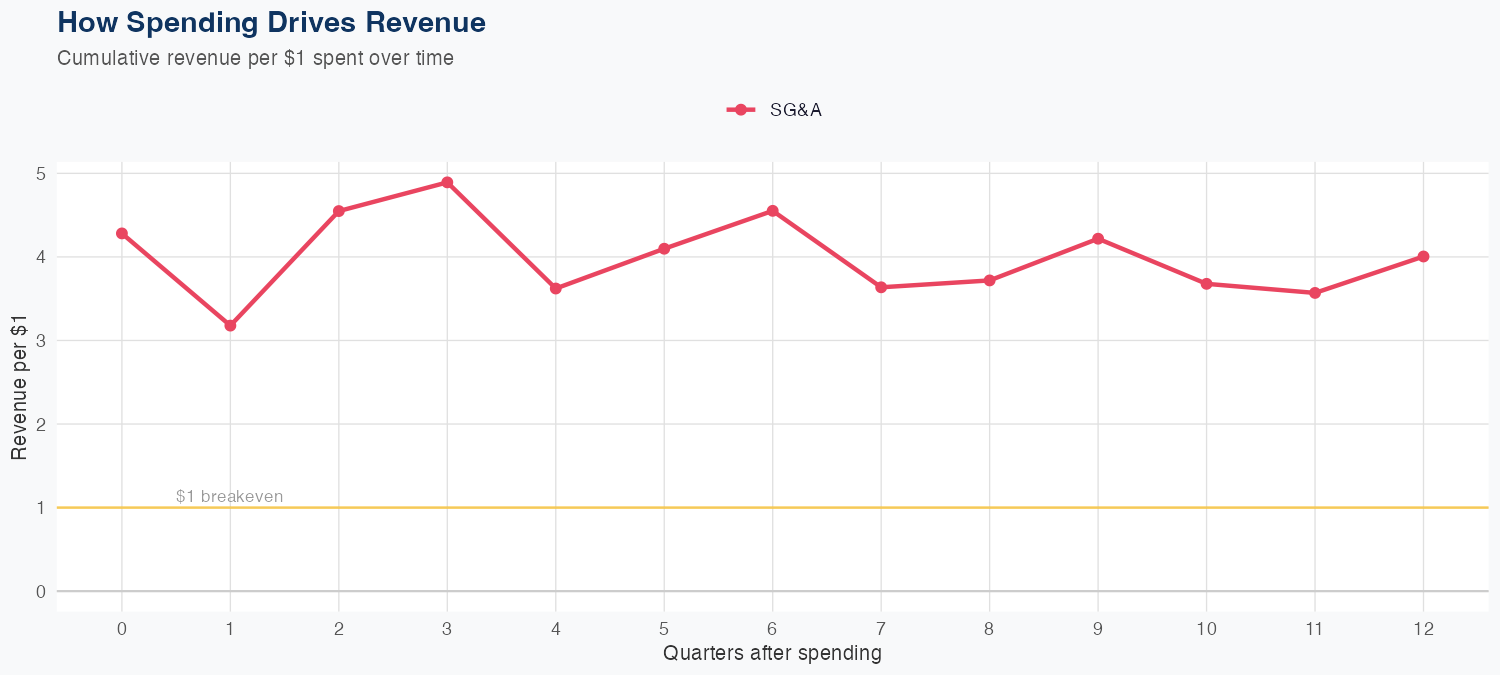Select the data point at quarter 6
1500x675 pixels.
coord(773,211)
